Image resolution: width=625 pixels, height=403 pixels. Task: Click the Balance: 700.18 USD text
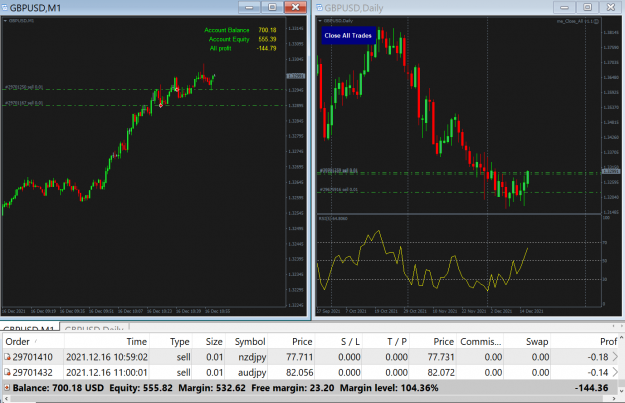[58, 387]
